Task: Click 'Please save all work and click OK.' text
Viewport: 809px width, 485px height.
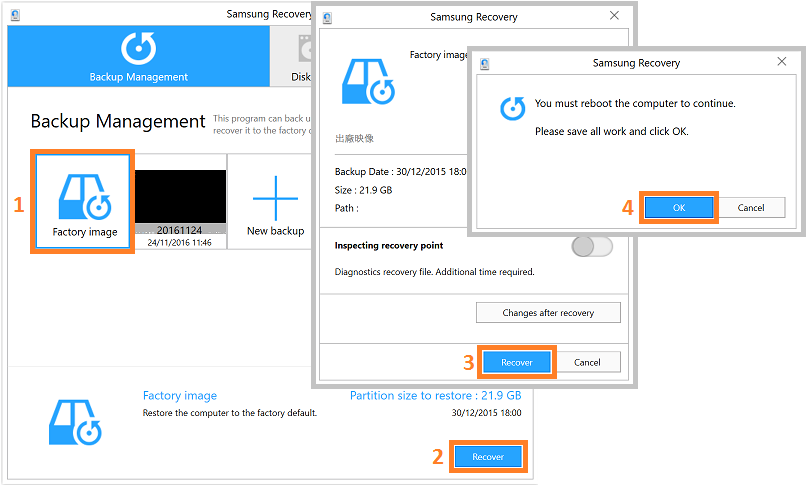Action: pyautogui.click(x=611, y=132)
